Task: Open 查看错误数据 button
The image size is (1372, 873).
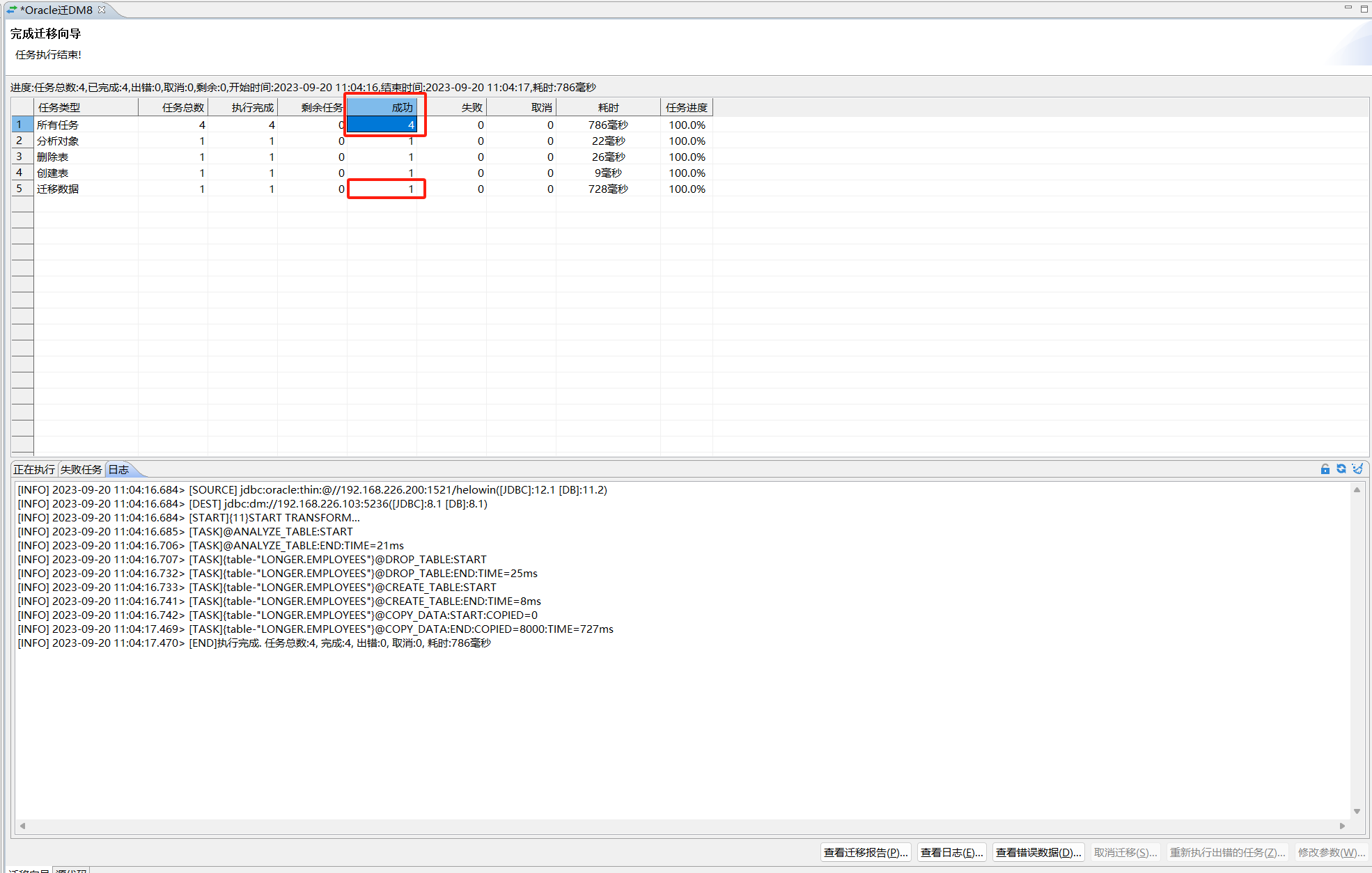Action: [1038, 852]
